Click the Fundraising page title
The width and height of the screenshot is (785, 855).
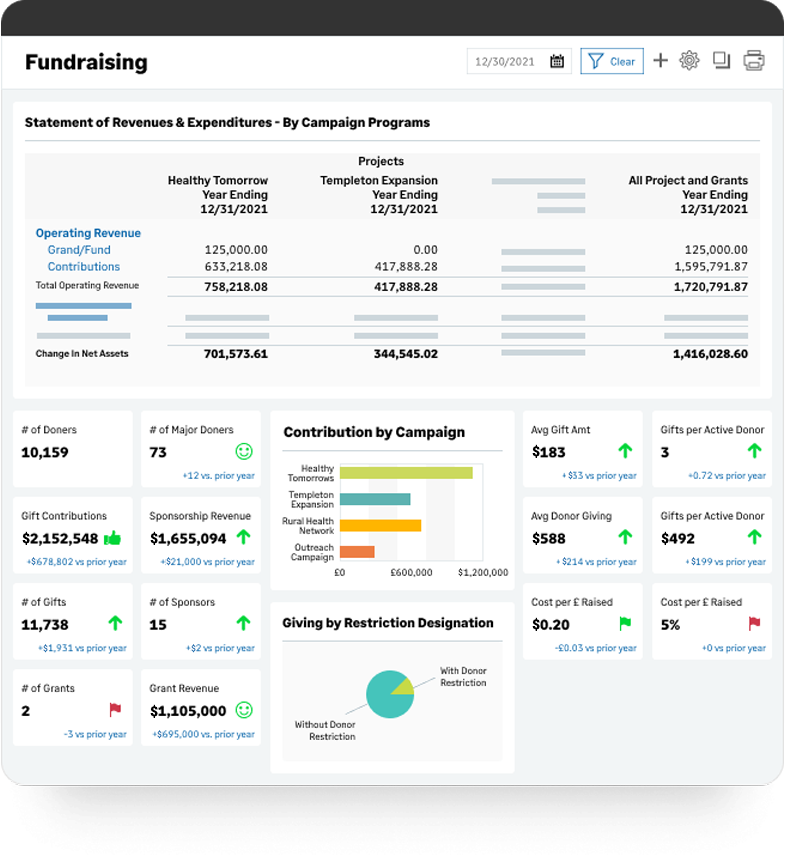pyautogui.click(x=86, y=62)
